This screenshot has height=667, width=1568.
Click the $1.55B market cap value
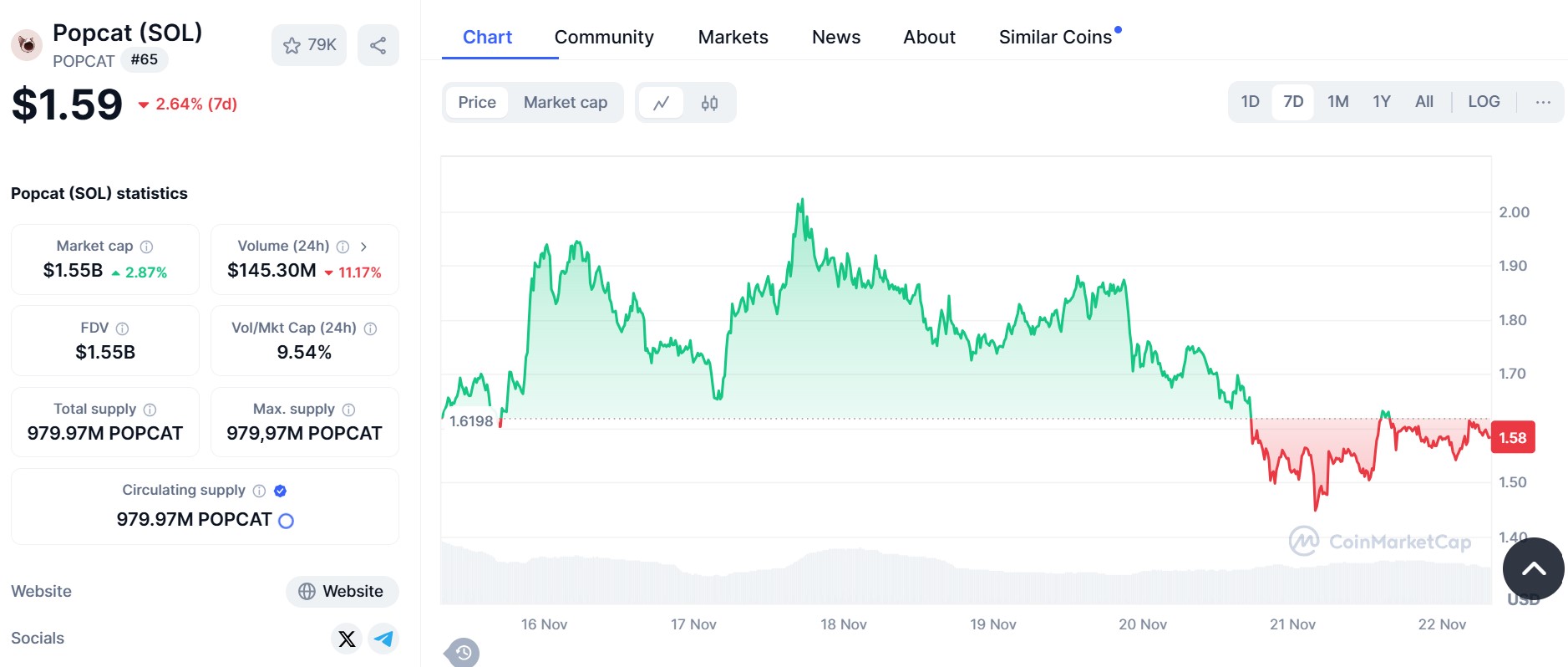click(x=73, y=271)
